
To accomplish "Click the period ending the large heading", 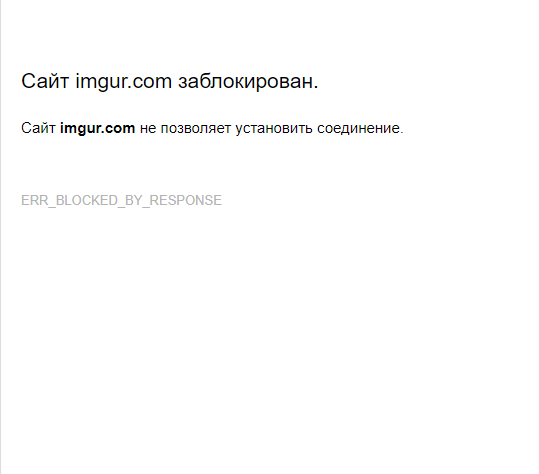I will click(316, 88).
